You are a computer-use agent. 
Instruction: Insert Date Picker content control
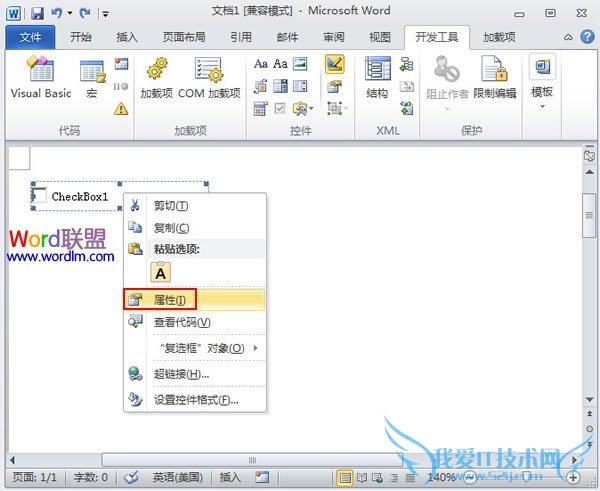click(x=261, y=109)
